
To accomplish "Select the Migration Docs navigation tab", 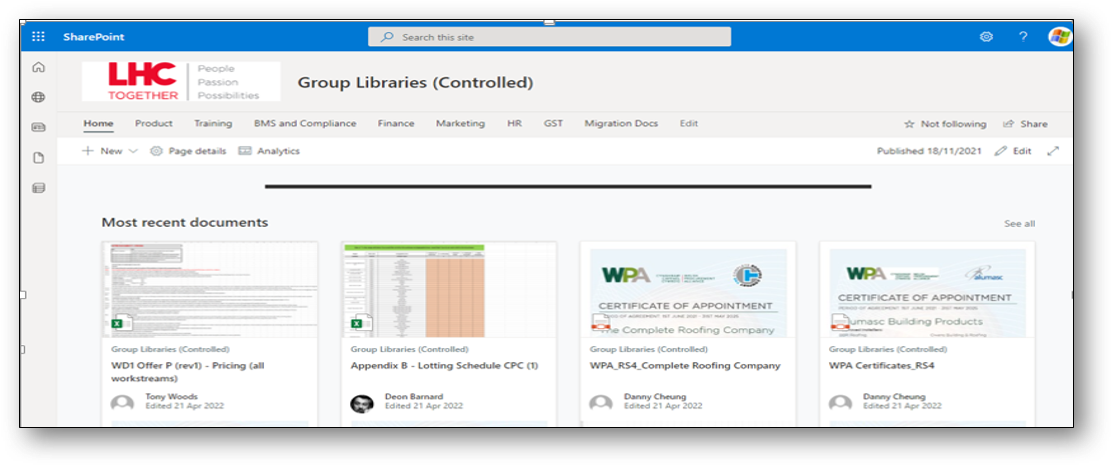I will pos(621,124).
